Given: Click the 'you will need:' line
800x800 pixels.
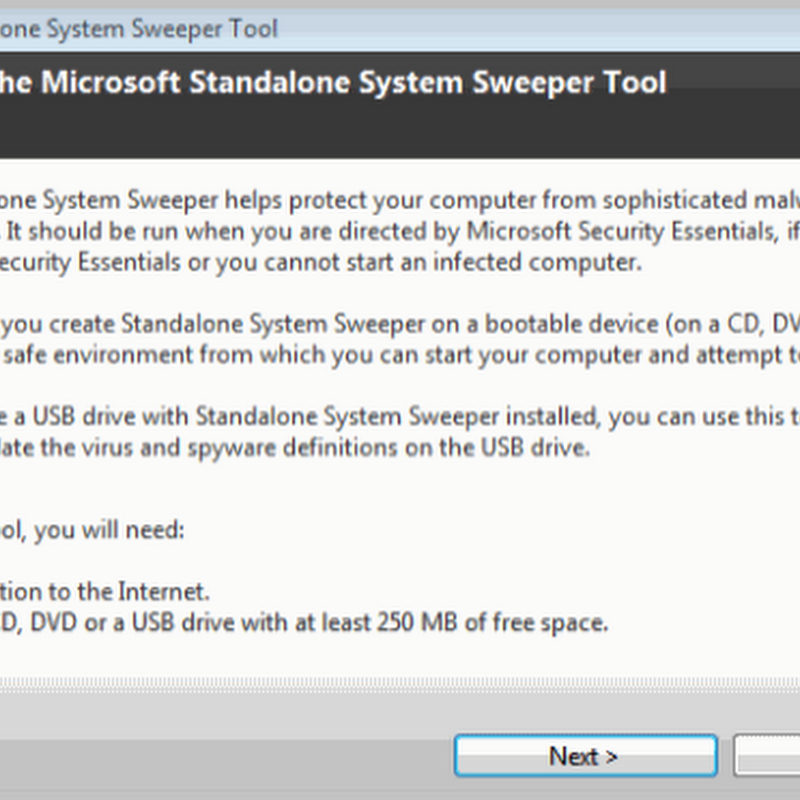Looking at the screenshot, I should click(110, 530).
